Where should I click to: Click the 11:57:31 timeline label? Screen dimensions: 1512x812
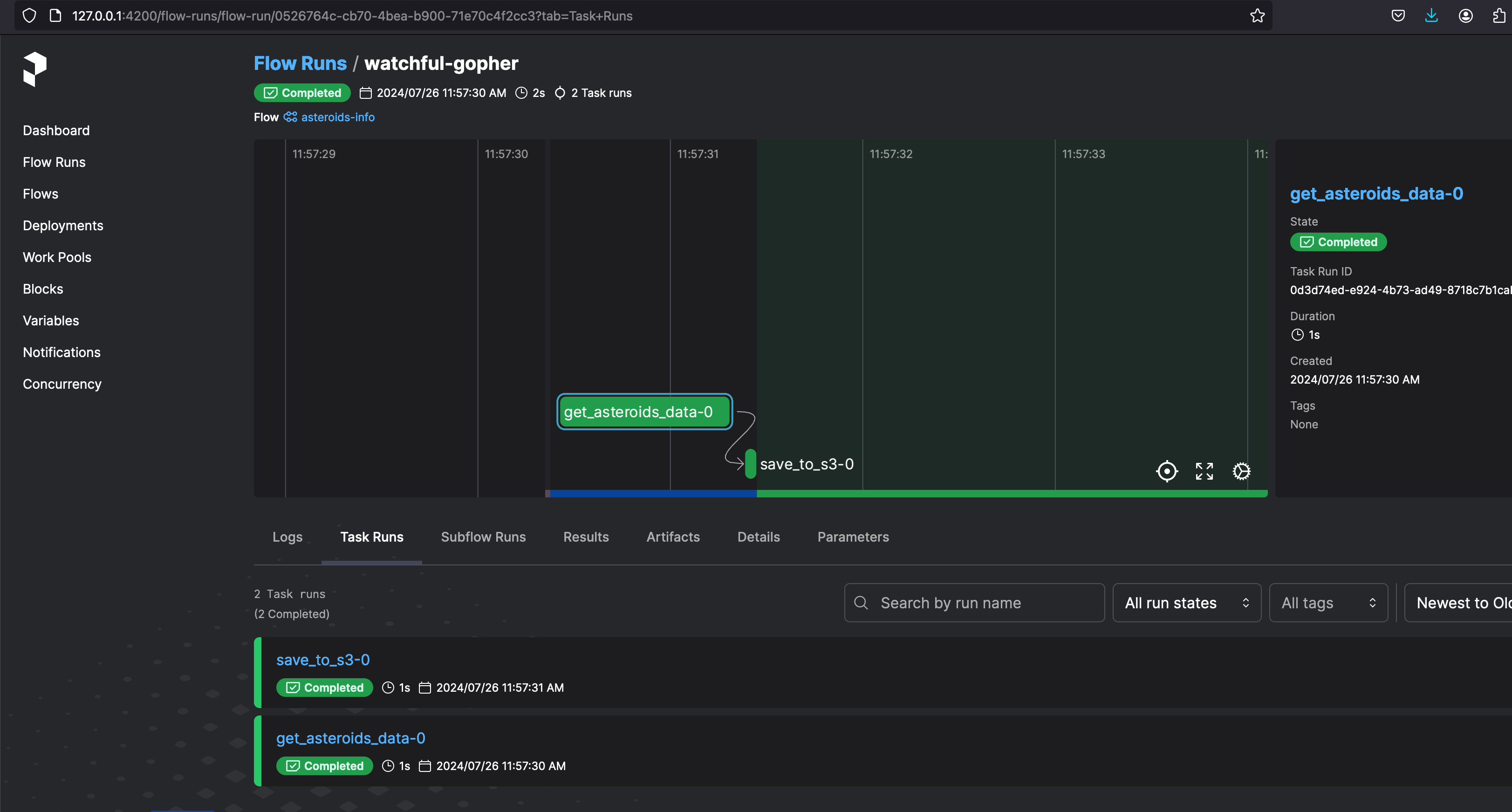698,154
